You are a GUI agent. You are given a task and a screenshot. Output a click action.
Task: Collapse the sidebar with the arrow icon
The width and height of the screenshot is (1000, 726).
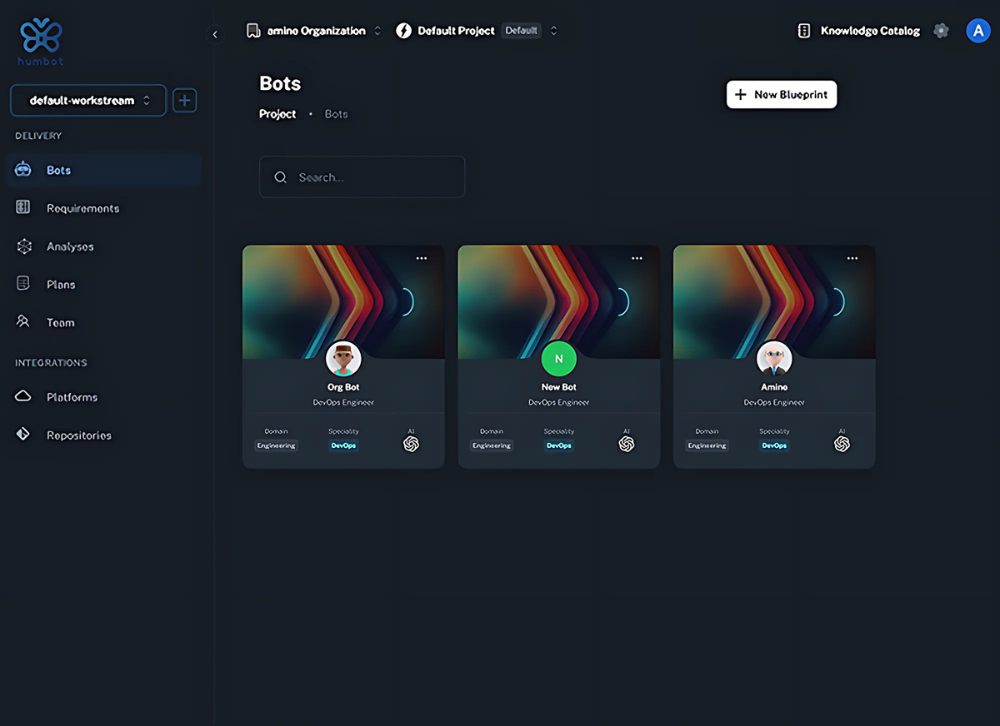click(x=215, y=34)
